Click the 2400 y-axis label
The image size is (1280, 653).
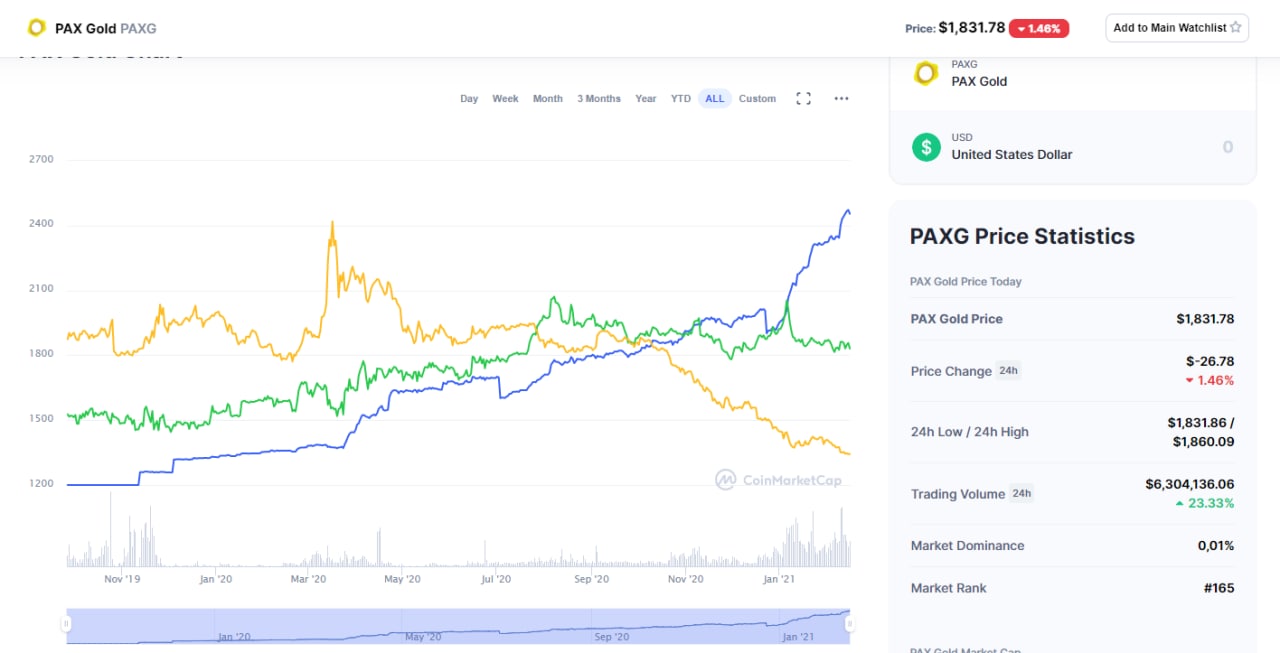click(42, 224)
